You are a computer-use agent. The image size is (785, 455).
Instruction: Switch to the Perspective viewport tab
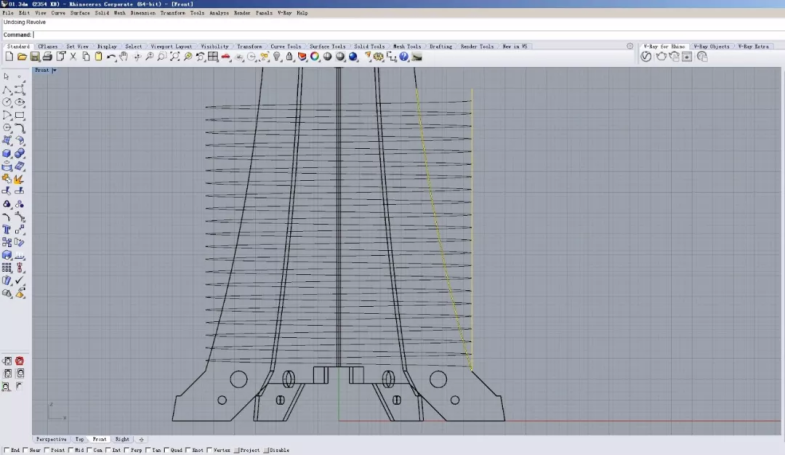52,439
